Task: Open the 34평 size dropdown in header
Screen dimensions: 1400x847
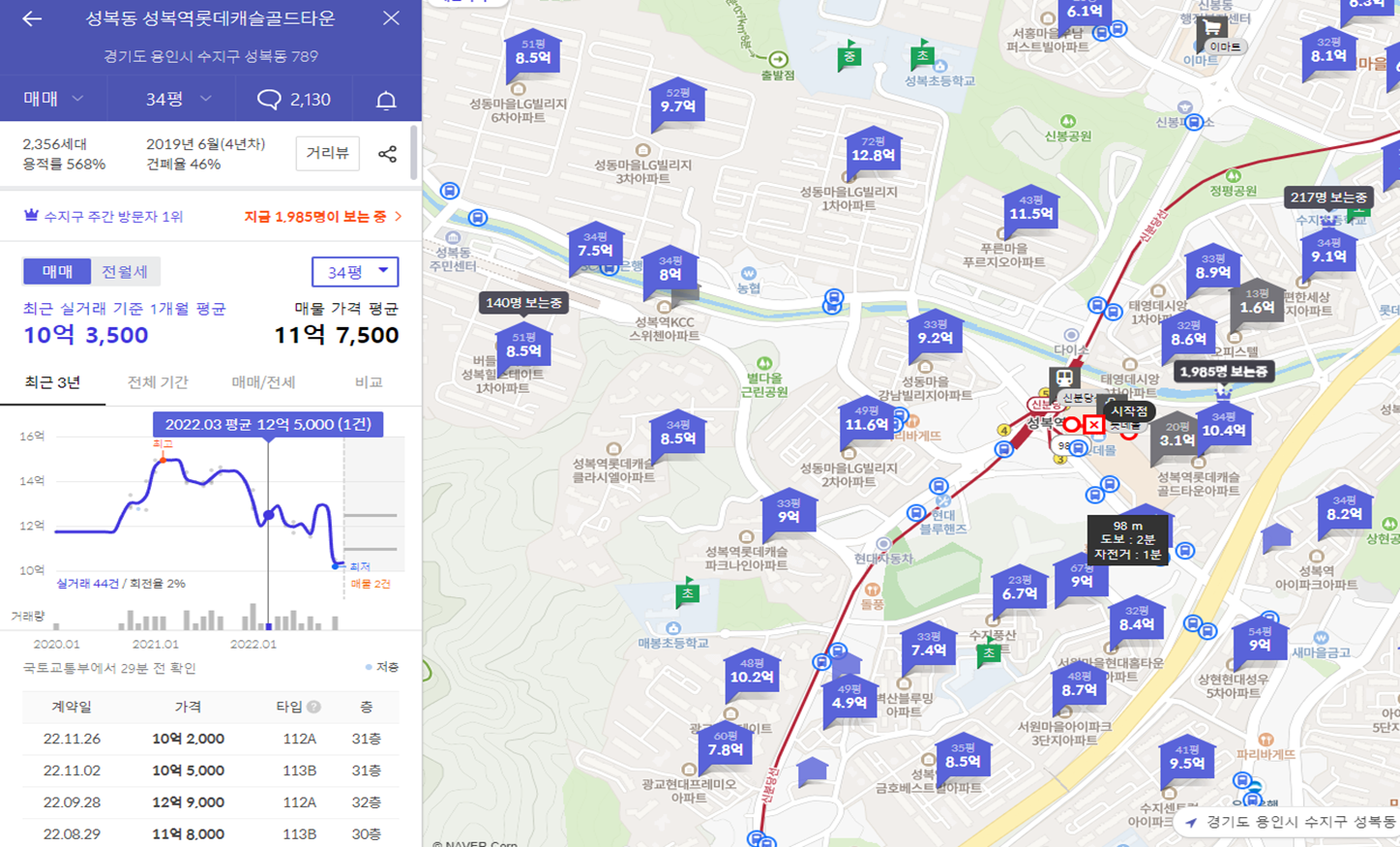Action: [178, 99]
